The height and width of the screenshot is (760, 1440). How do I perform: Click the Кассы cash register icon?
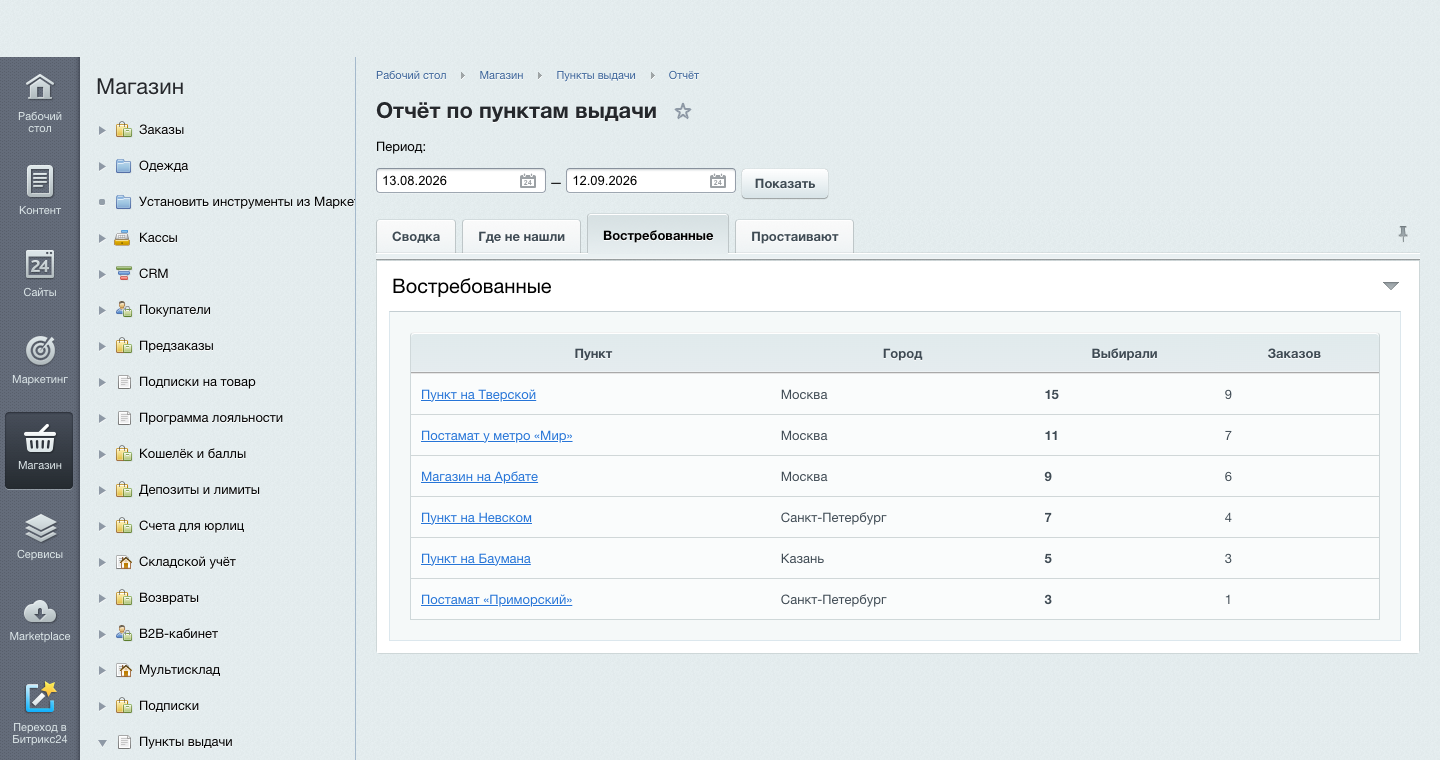point(123,238)
